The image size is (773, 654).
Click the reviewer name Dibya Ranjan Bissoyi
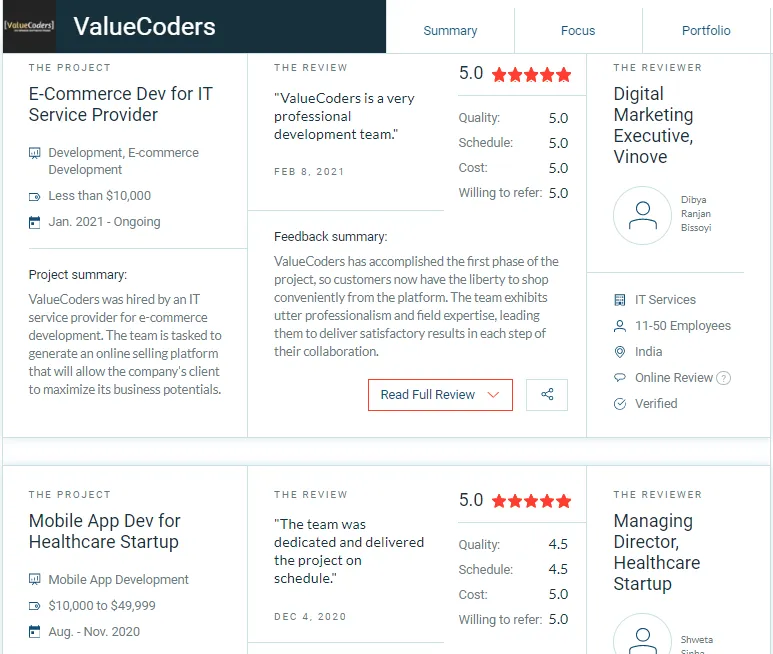pyautogui.click(x=696, y=214)
